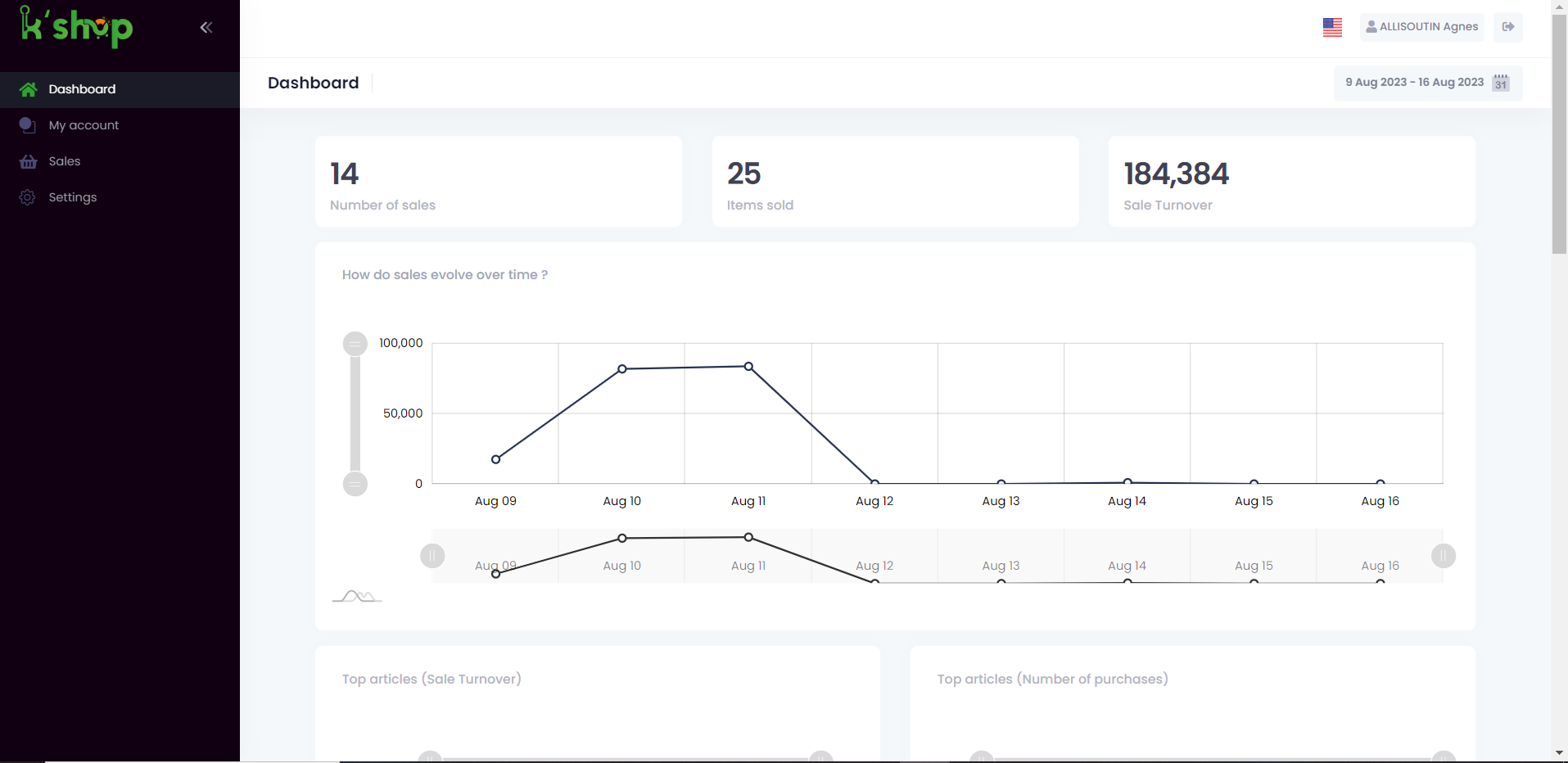Click the Sale Turnover stat card
This screenshot has height=763, width=1568.
tap(1291, 182)
